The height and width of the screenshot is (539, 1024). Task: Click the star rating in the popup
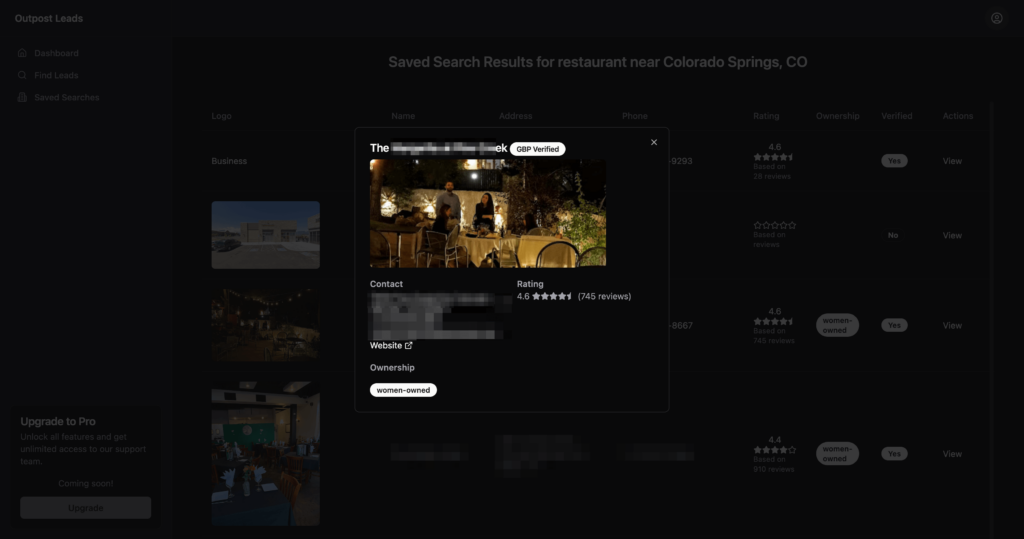pyautogui.click(x=552, y=297)
